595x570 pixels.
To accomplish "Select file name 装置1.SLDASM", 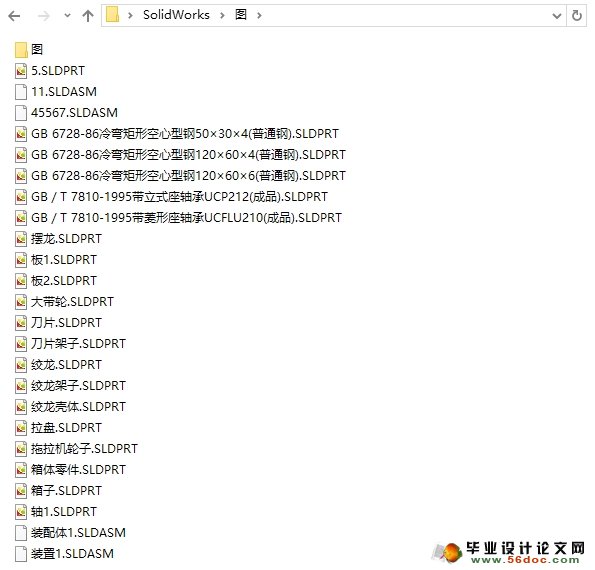I will click(72, 554).
